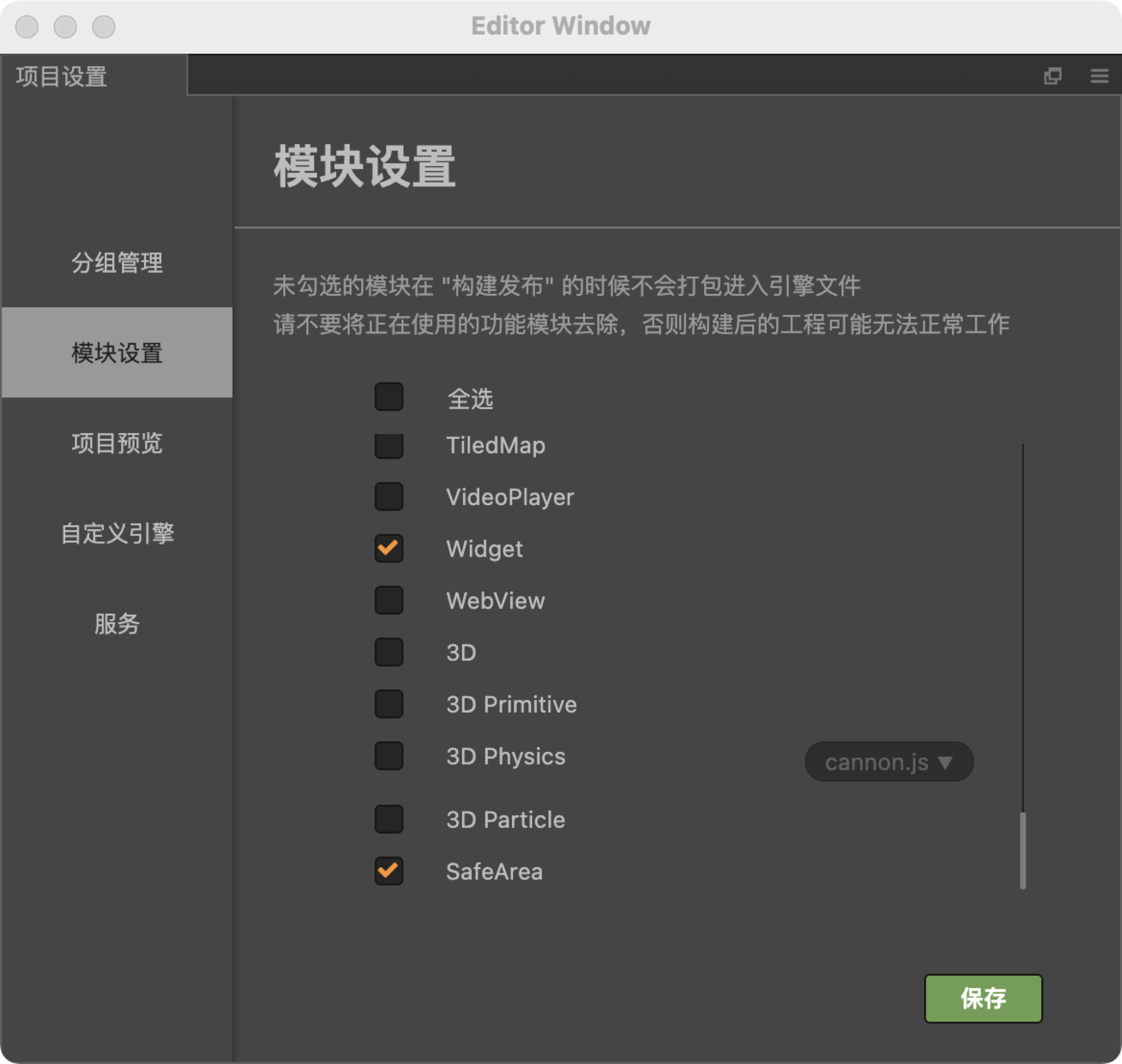Open the panel hamburger menu icon
Viewport: 1122px width, 1064px height.
[1099, 75]
